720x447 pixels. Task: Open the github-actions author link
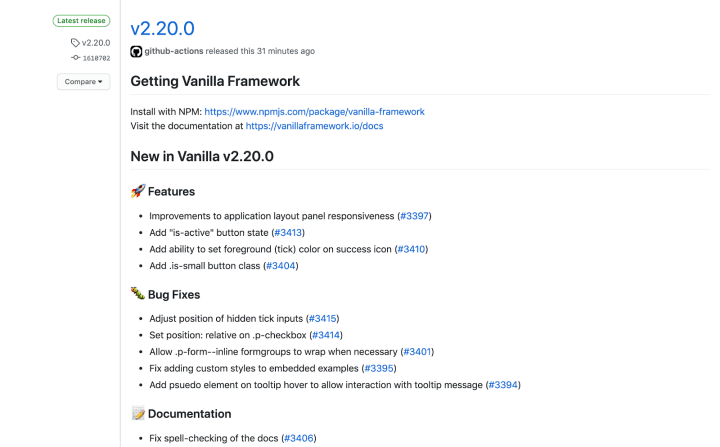174,51
